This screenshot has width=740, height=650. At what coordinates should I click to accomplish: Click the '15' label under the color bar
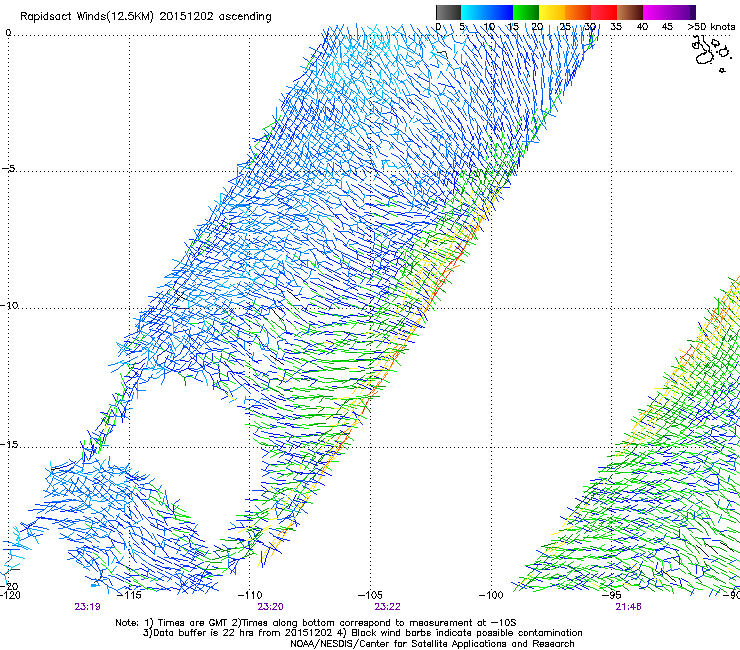click(513, 27)
